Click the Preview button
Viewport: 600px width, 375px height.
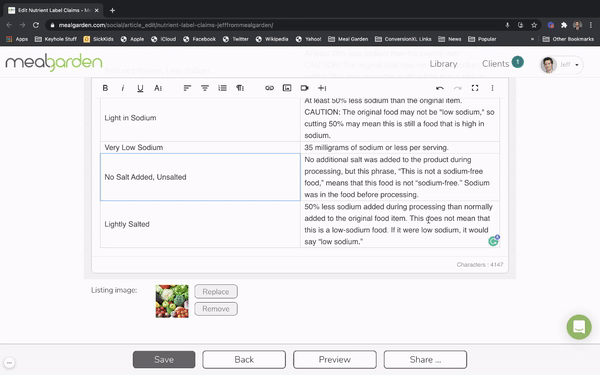(x=335, y=360)
